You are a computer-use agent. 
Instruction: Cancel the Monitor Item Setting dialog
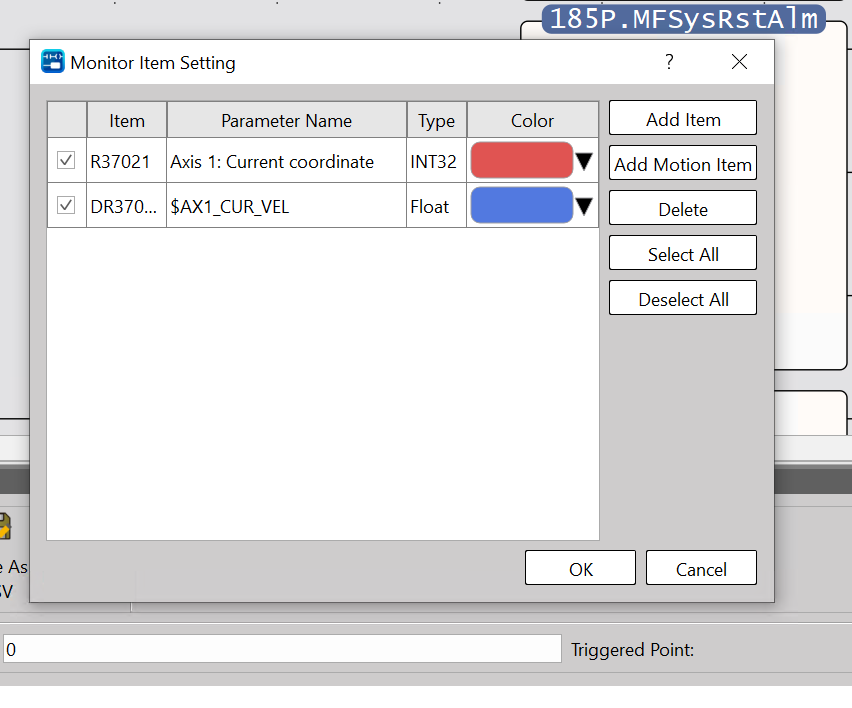pyautogui.click(x=700, y=568)
